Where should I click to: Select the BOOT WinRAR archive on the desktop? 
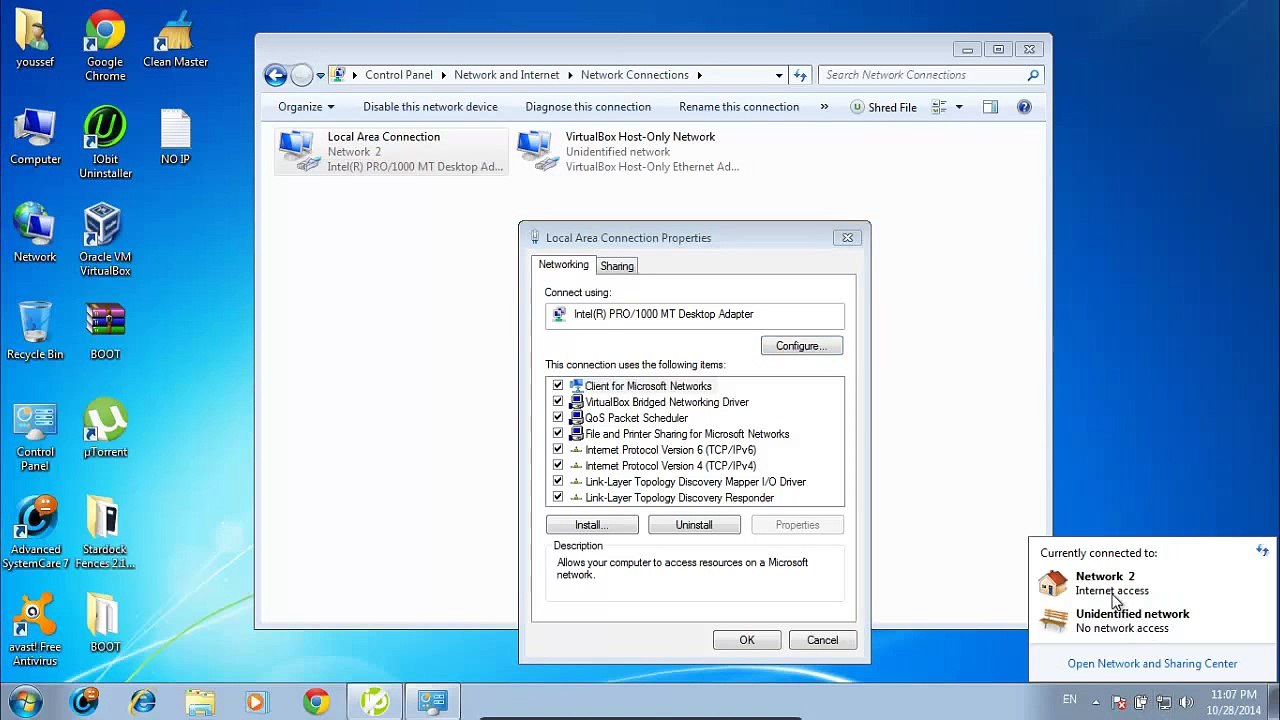[105, 331]
